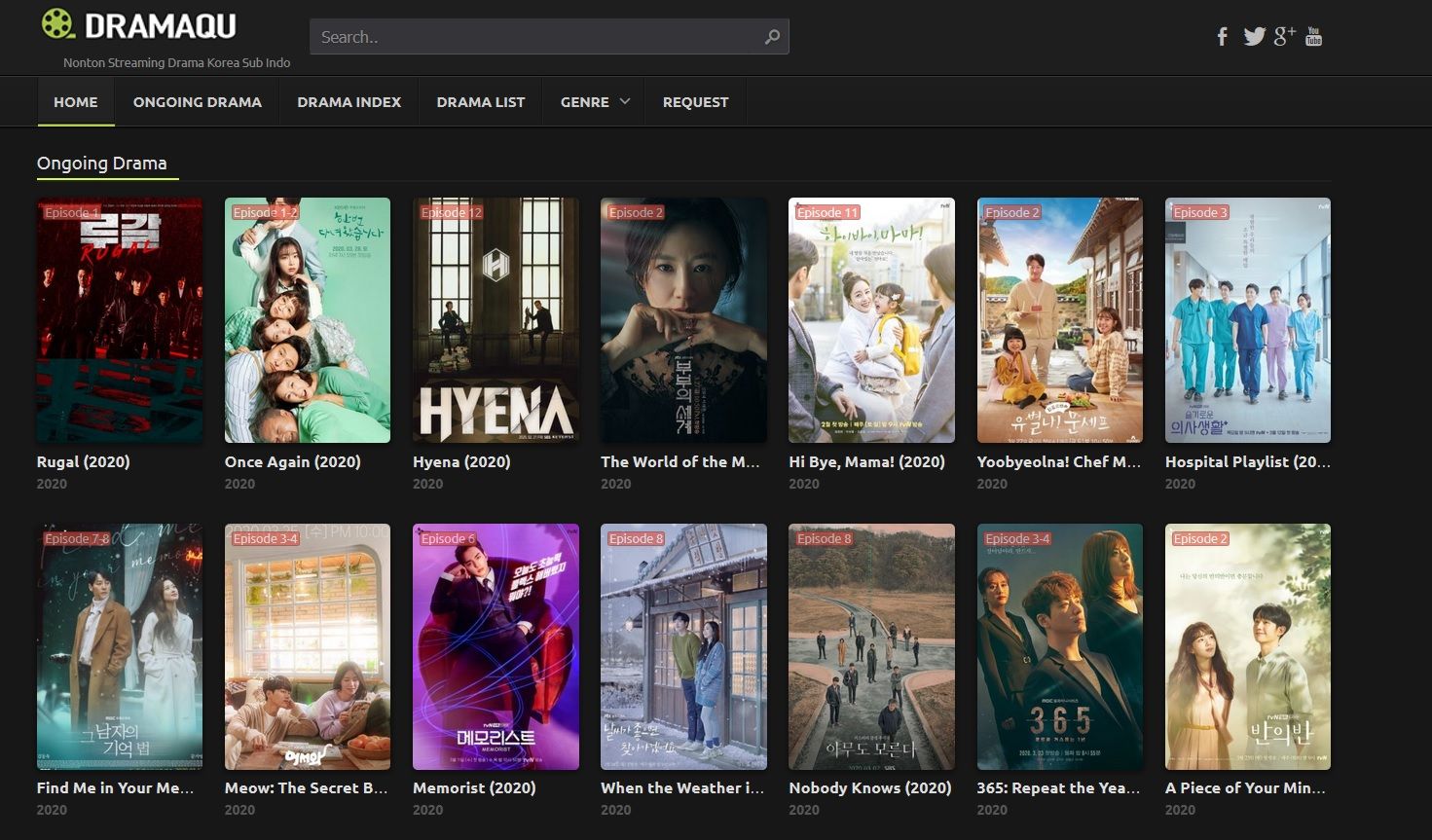The height and width of the screenshot is (840, 1432).
Task: Click the Hi Bye, Mama! (2020) title
Action: [867, 461]
